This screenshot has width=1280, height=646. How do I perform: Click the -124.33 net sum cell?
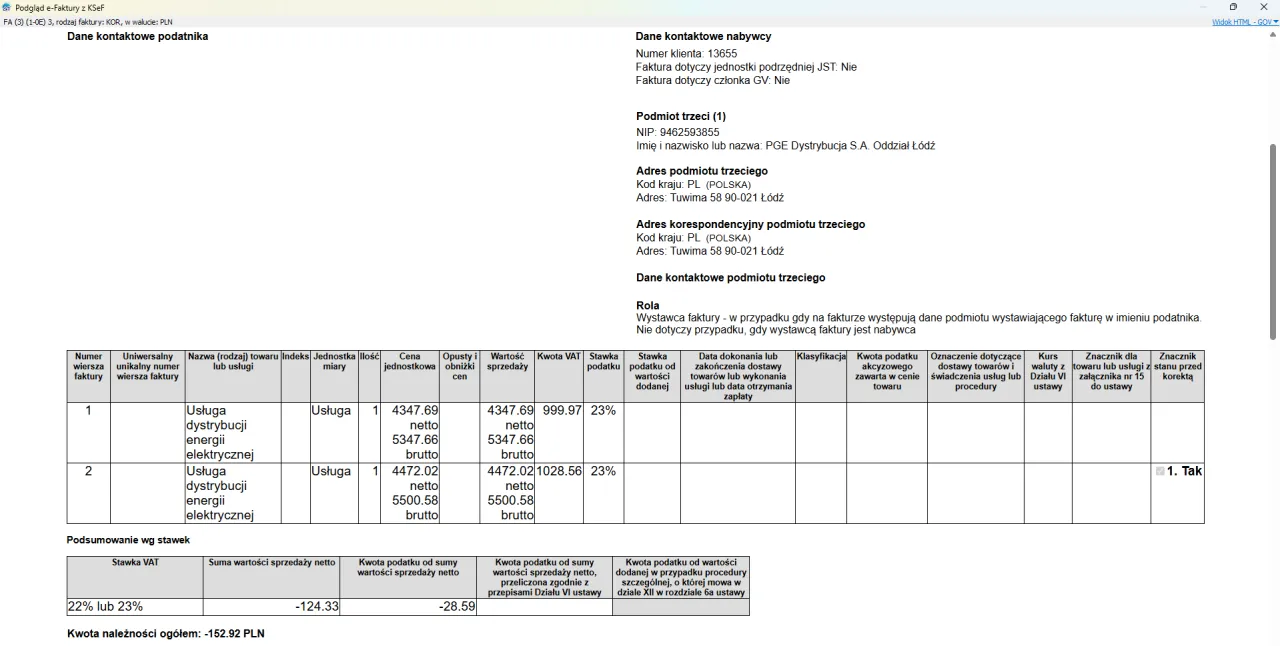[x=316, y=606]
